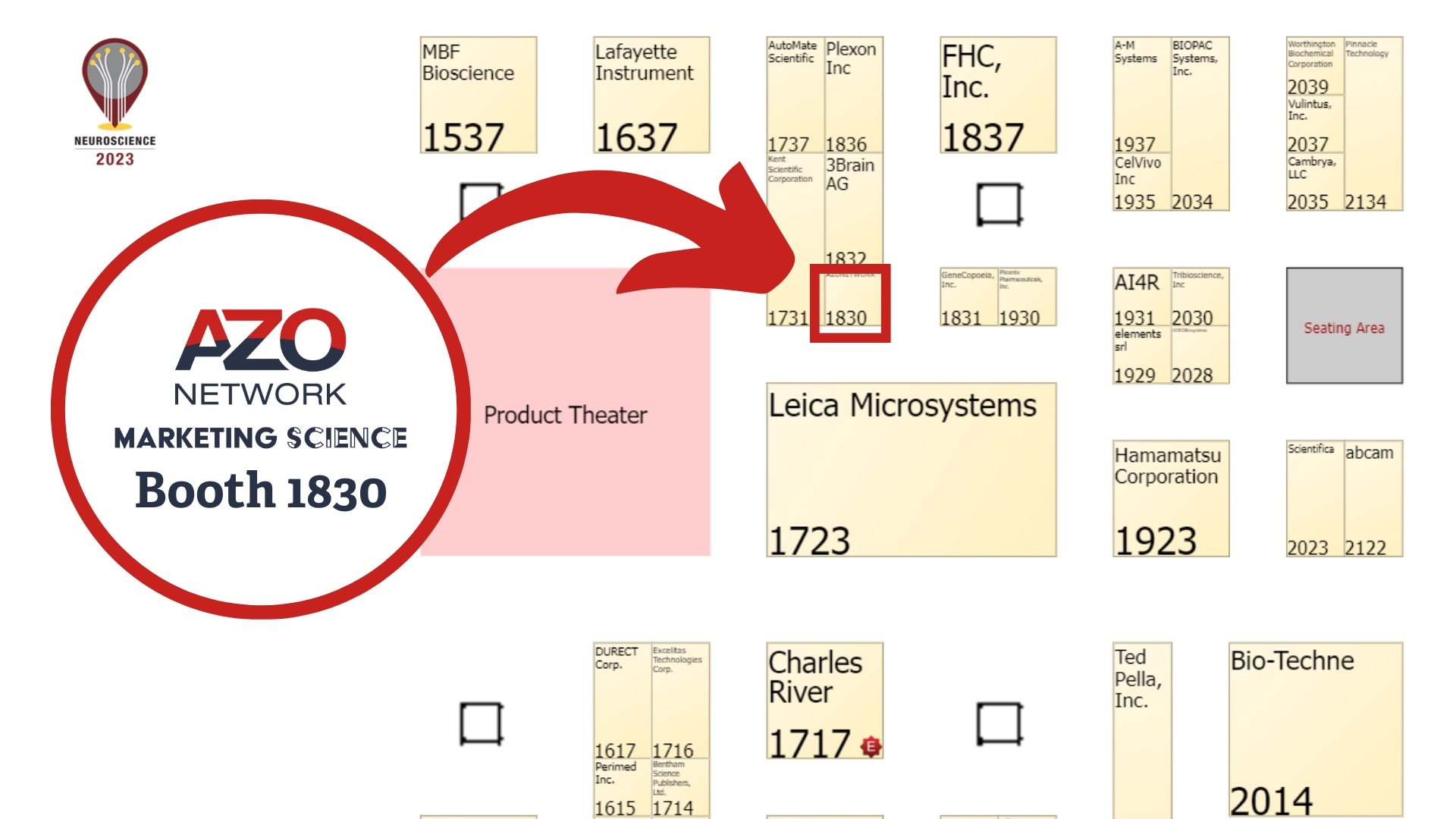This screenshot has width=1456, height=819.
Task: Select Hamamatsu Corporation booth 1923
Action: pyautogui.click(x=1170, y=499)
